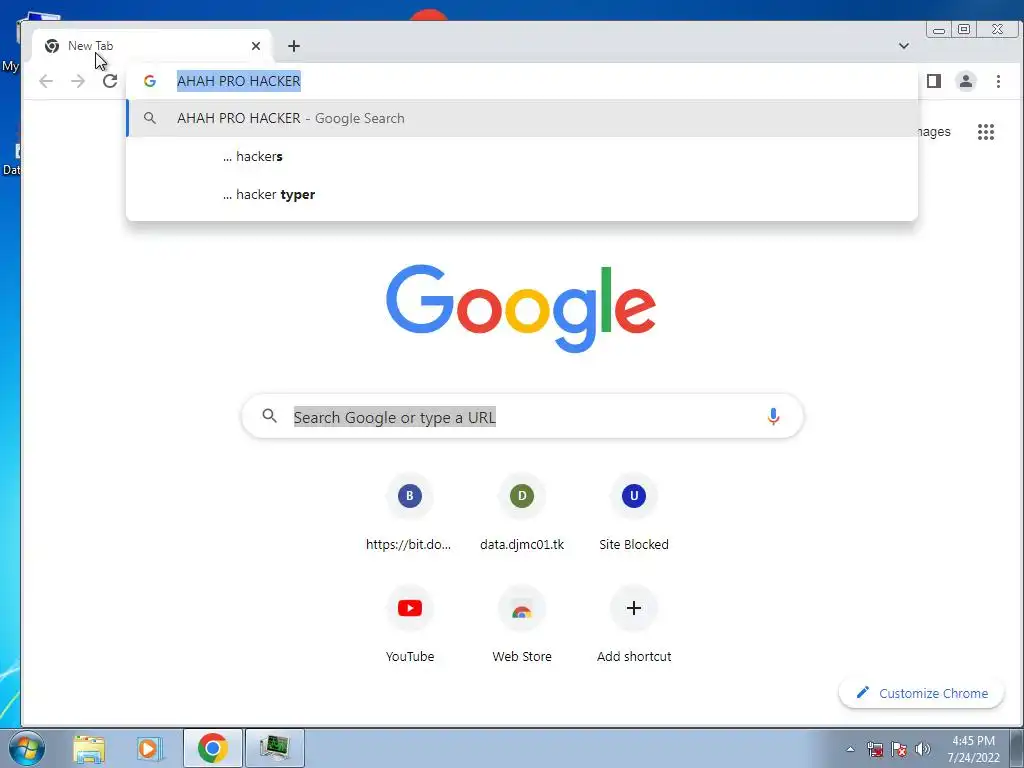Open the Site Blocked shortcut tile
The image size is (1024, 768).
(633, 513)
